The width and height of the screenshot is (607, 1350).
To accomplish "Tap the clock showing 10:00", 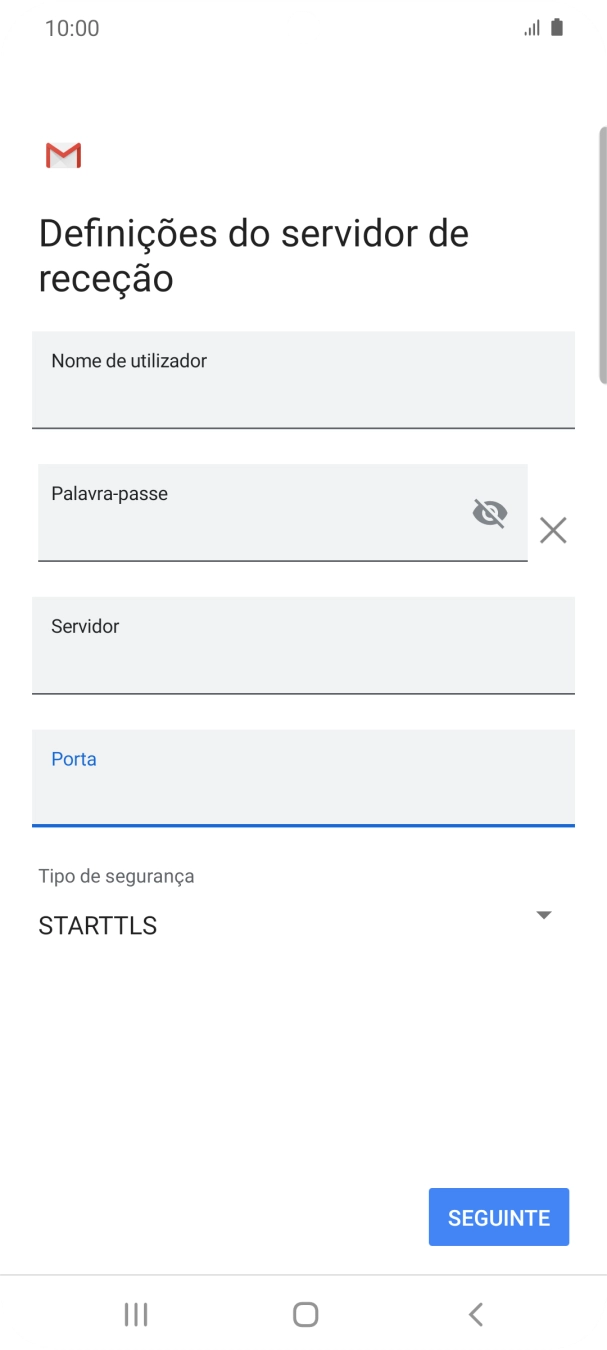I will [72, 27].
